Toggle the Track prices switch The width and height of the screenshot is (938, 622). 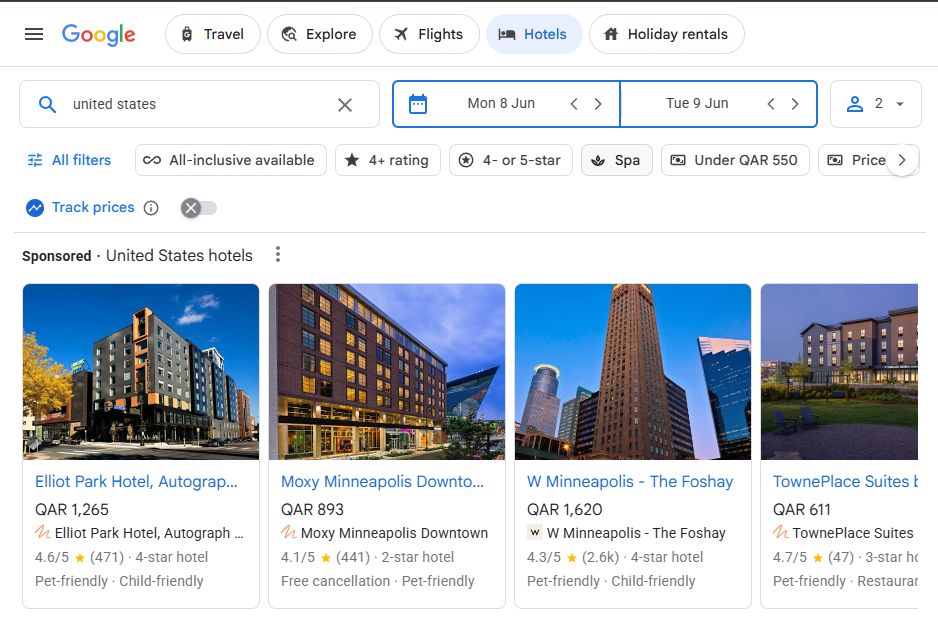[x=199, y=208]
